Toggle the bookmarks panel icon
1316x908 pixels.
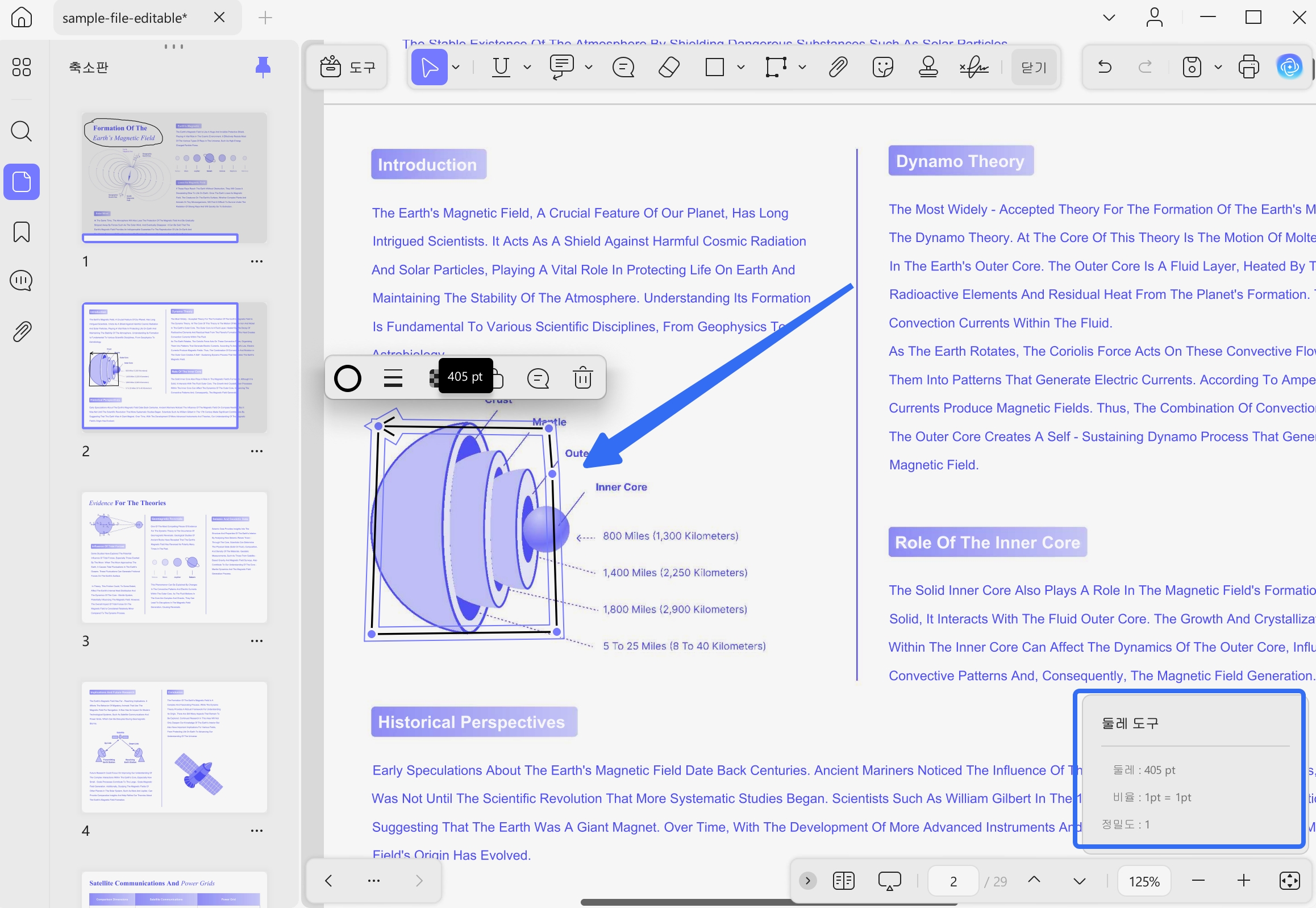[x=22, y=232]
